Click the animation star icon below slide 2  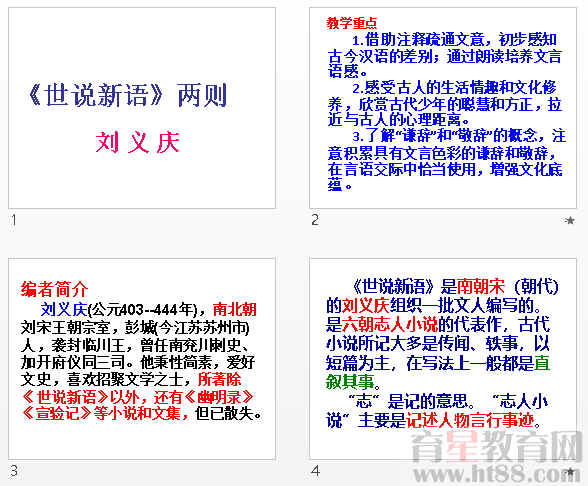click(570, 220)
